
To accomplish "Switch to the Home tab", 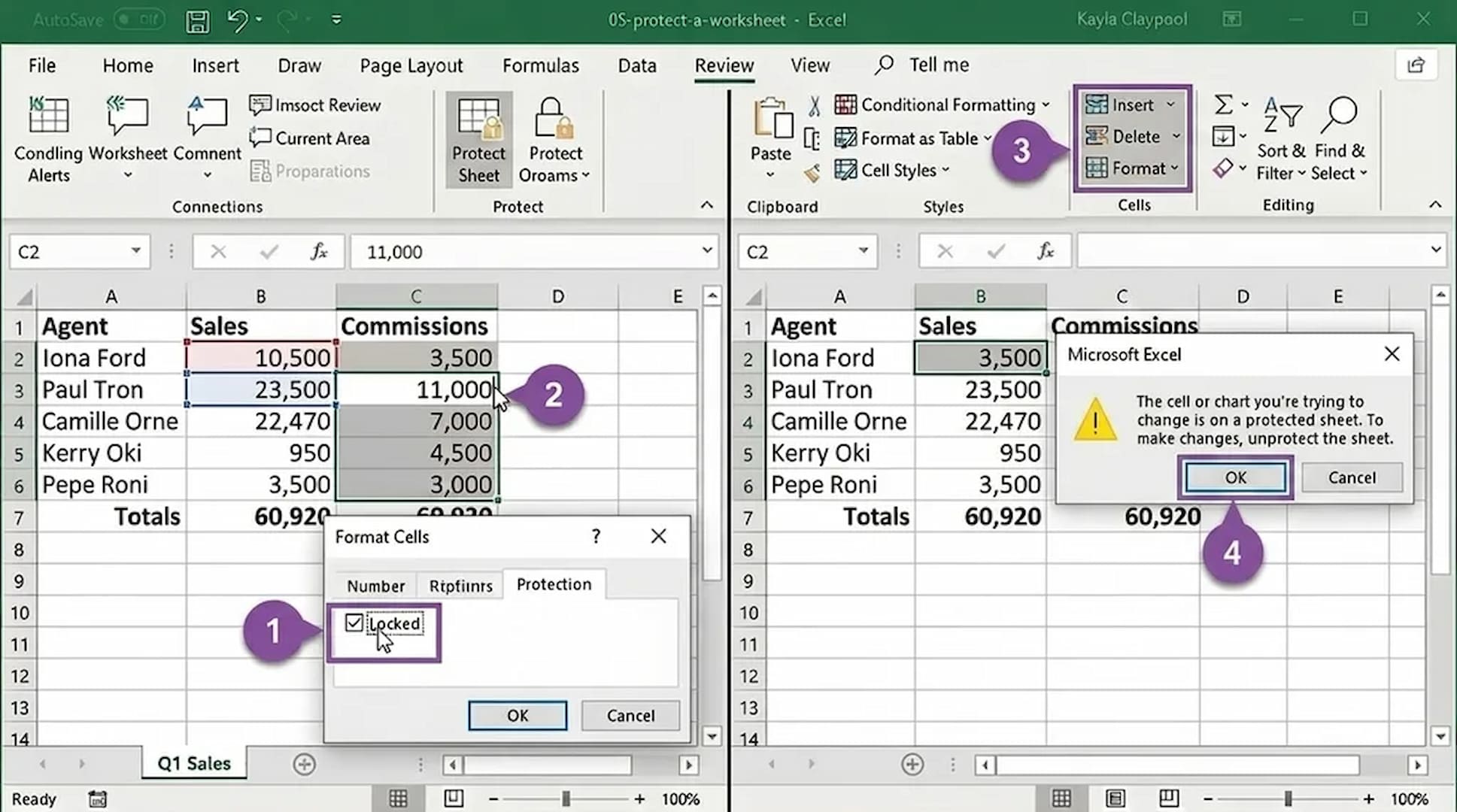I will click(x=128, y=65).
